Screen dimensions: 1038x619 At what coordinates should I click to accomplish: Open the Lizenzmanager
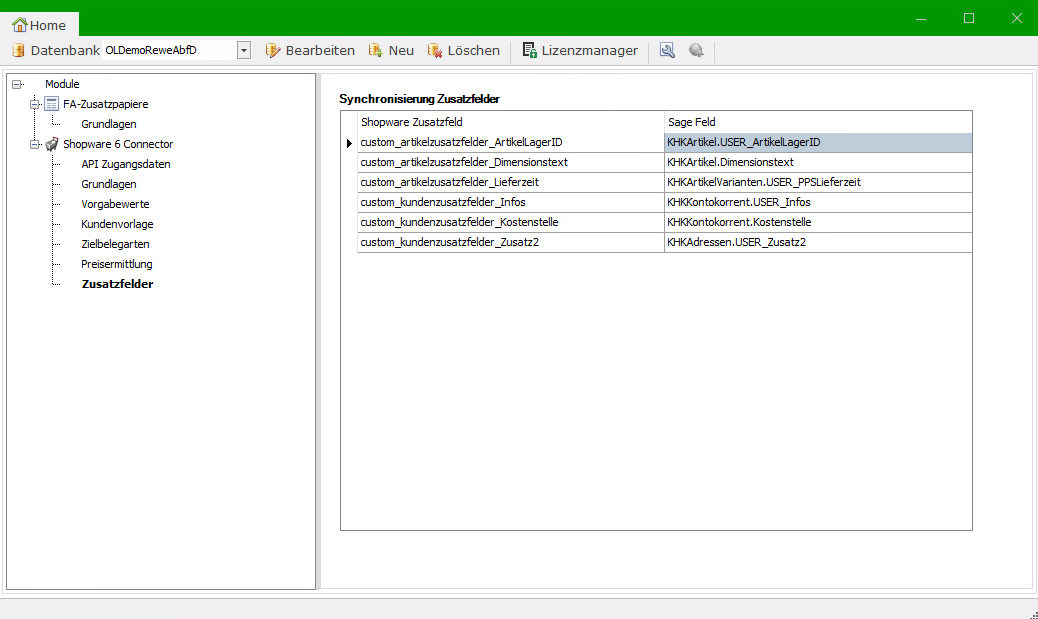(580, 50)
